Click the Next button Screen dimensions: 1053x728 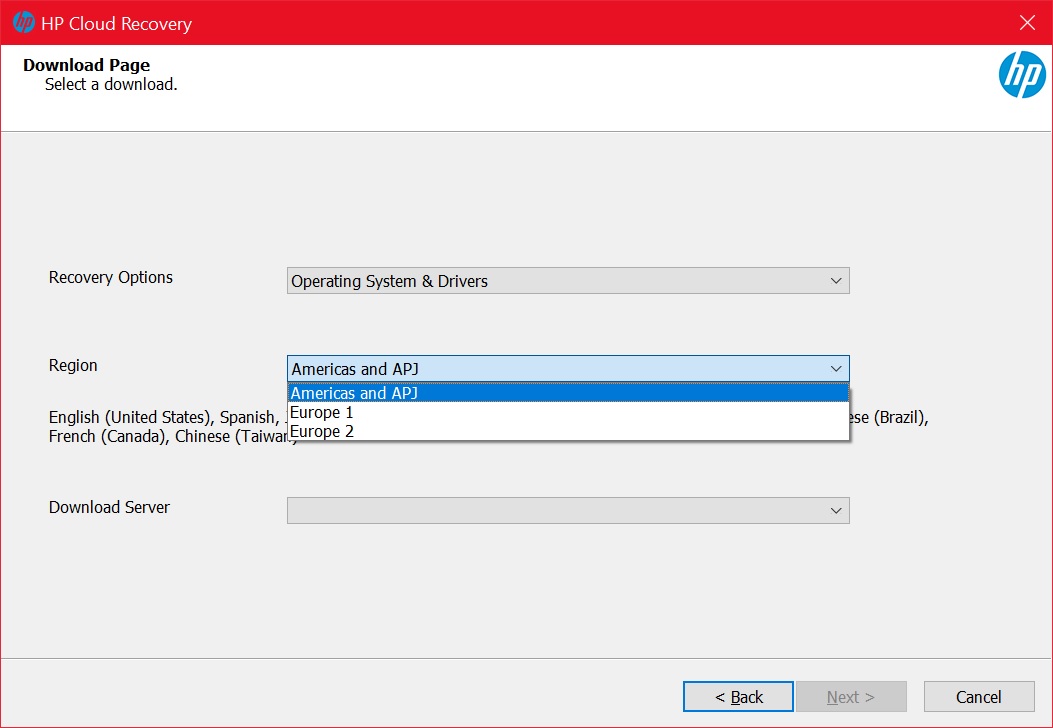point(851,696)
